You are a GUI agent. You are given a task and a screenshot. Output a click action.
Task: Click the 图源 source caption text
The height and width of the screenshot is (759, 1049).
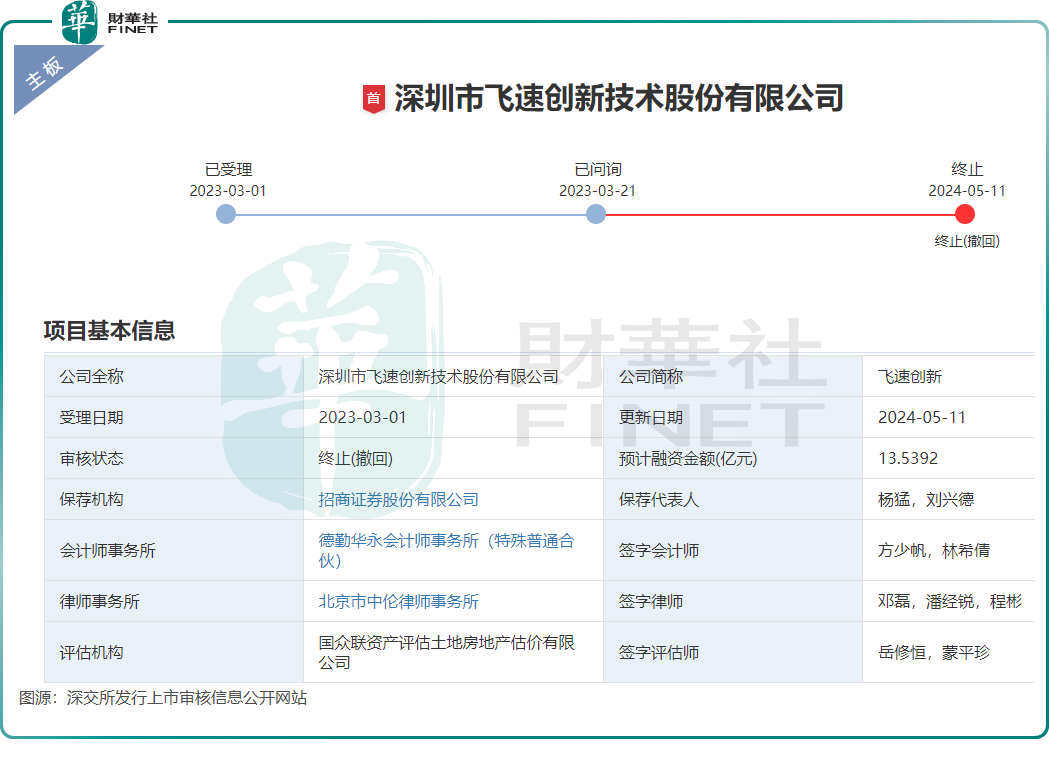click(x=163, y=697)
